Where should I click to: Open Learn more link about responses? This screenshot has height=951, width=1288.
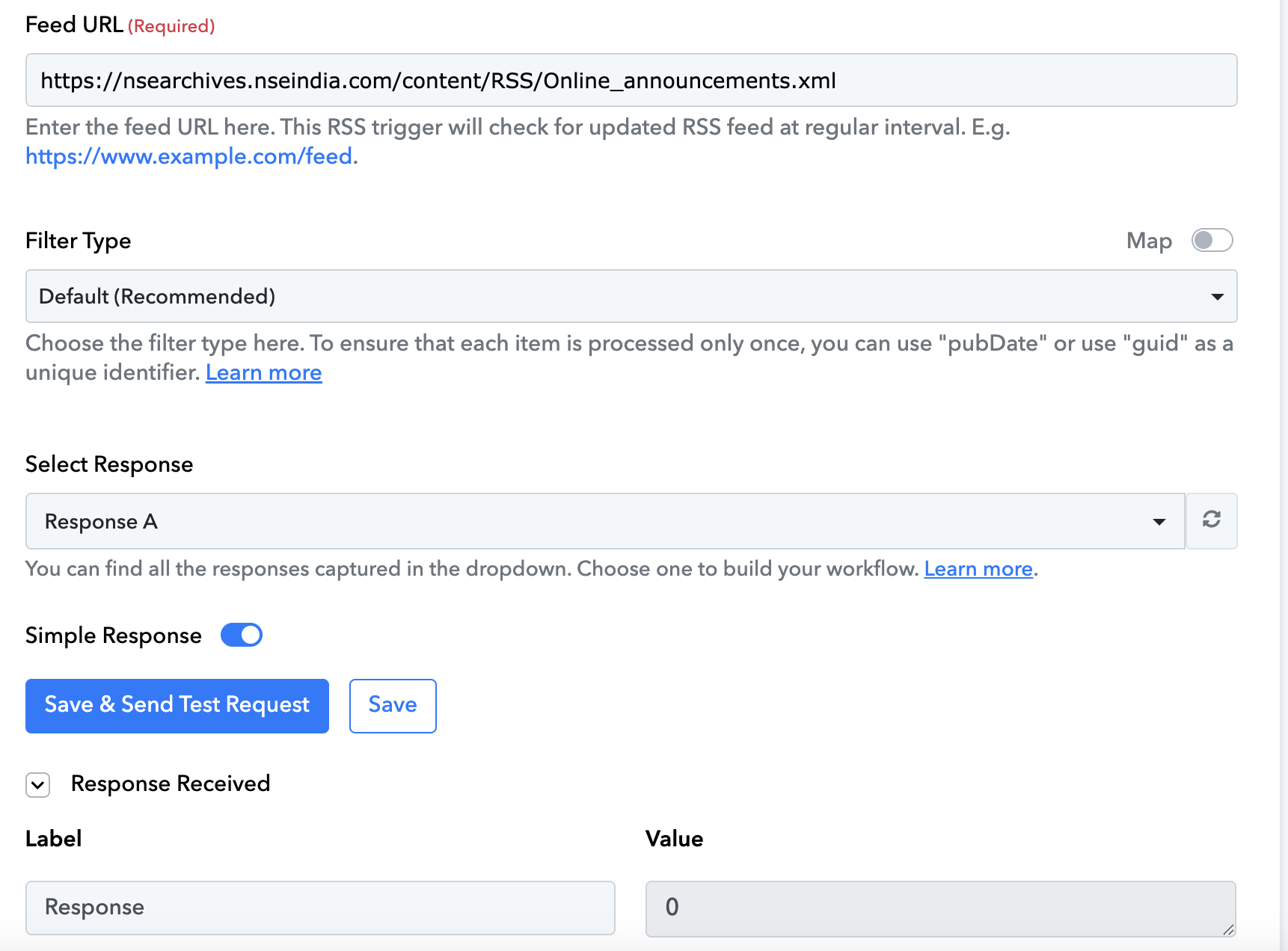click(x=978, y=569)
